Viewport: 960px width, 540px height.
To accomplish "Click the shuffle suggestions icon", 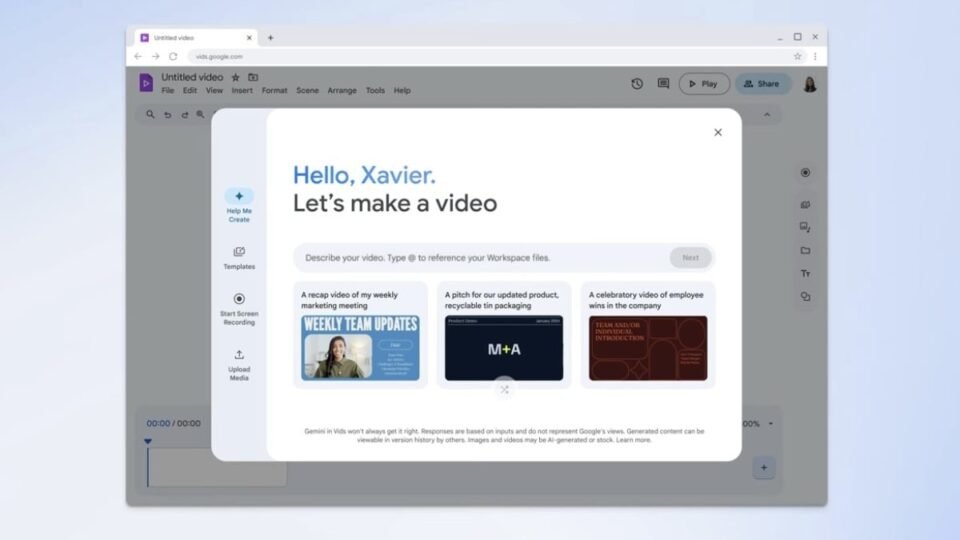I will (x=504, y=389).
